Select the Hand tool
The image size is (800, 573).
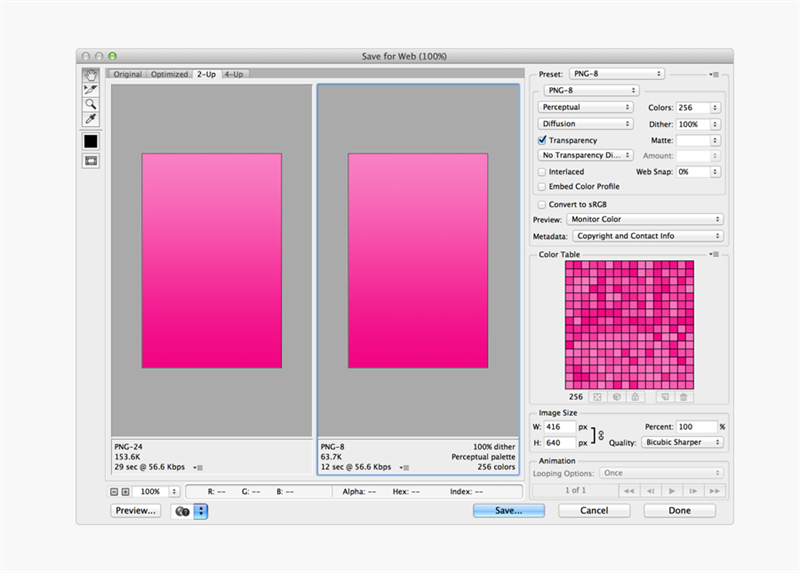(91, 76)
